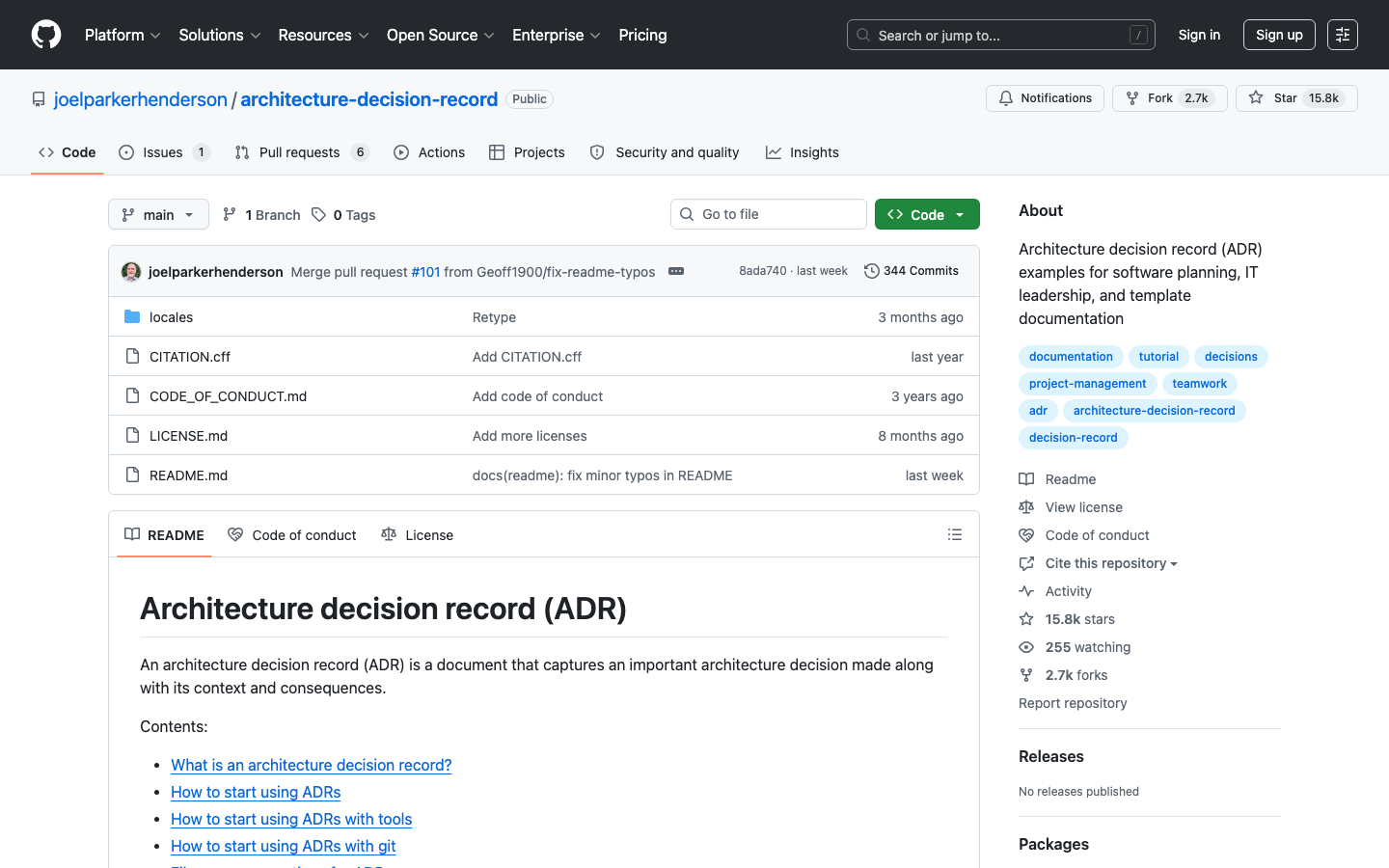The width and height of the screenshot is (1389, 868).
Task: Expand the Platform menu
Action: (x=123, y=35)
